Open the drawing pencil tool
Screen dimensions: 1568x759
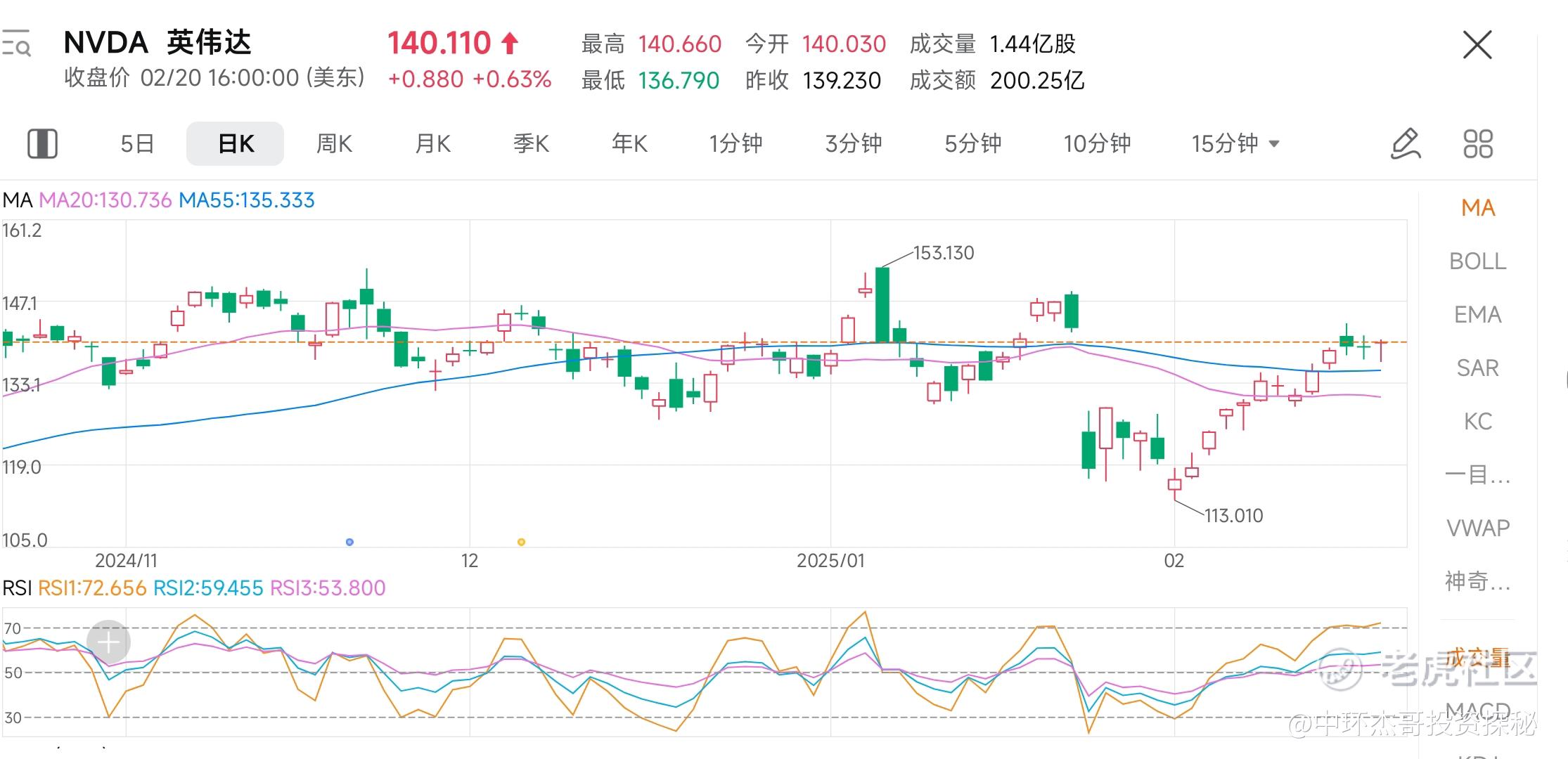1406,144
